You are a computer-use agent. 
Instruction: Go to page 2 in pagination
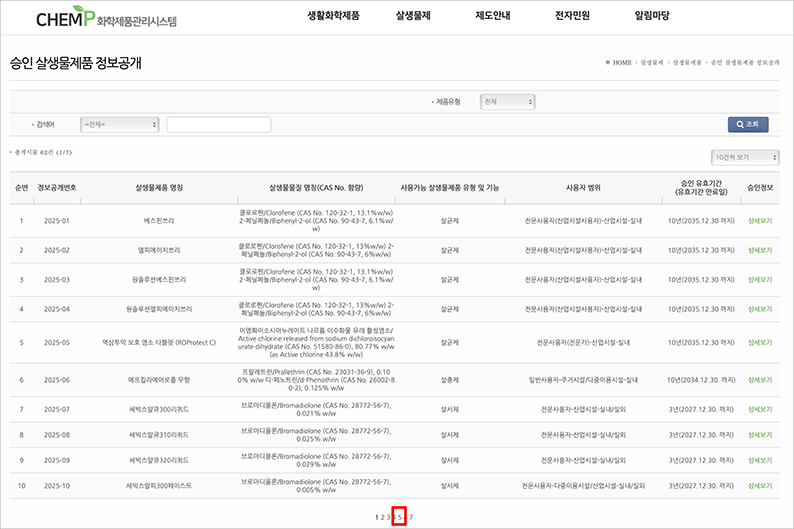pos(383,517)
